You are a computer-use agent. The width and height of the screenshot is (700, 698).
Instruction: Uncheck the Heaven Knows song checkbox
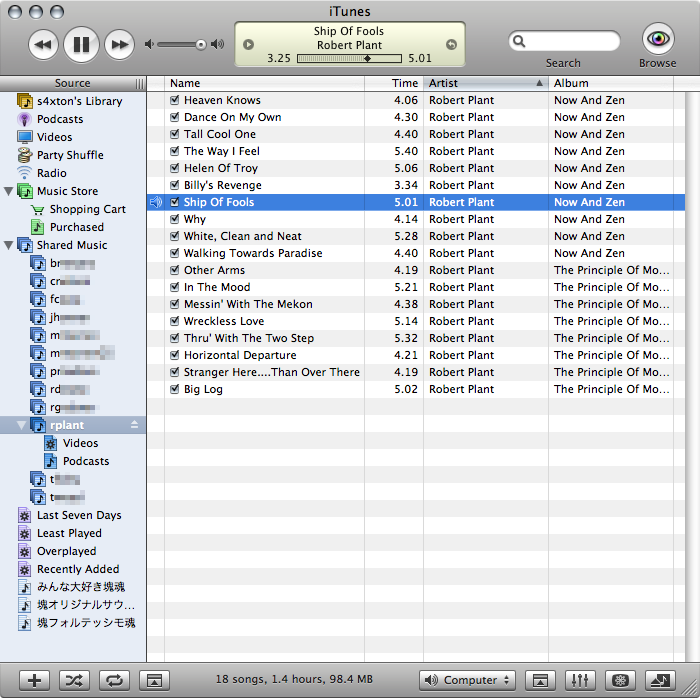175,100
